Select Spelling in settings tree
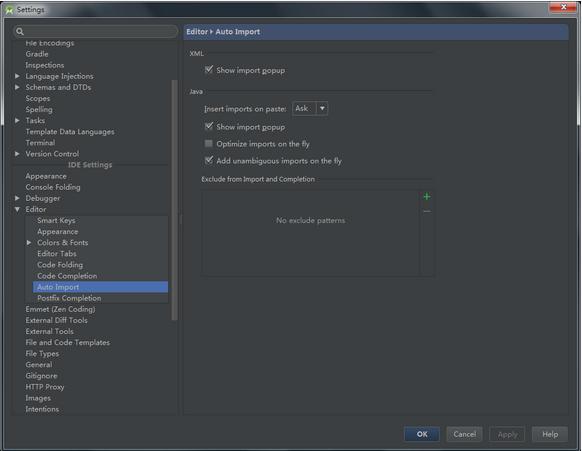 coord(39,110)
